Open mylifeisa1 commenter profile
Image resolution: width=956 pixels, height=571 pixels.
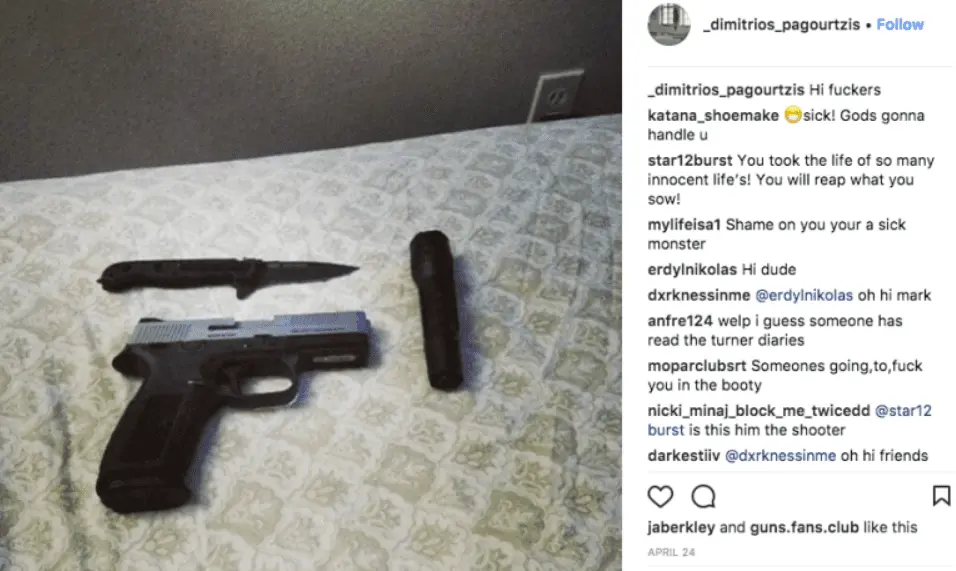coord(684,224)
